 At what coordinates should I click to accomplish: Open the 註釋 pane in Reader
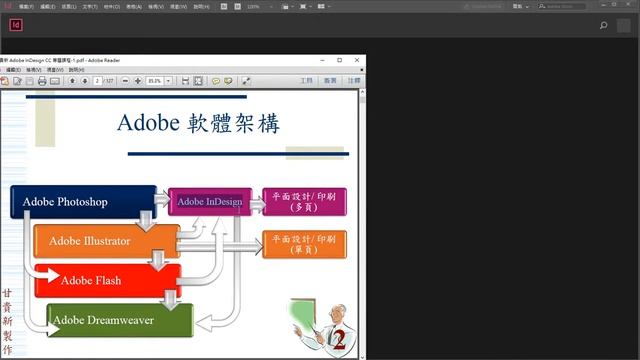pos(354,81)
